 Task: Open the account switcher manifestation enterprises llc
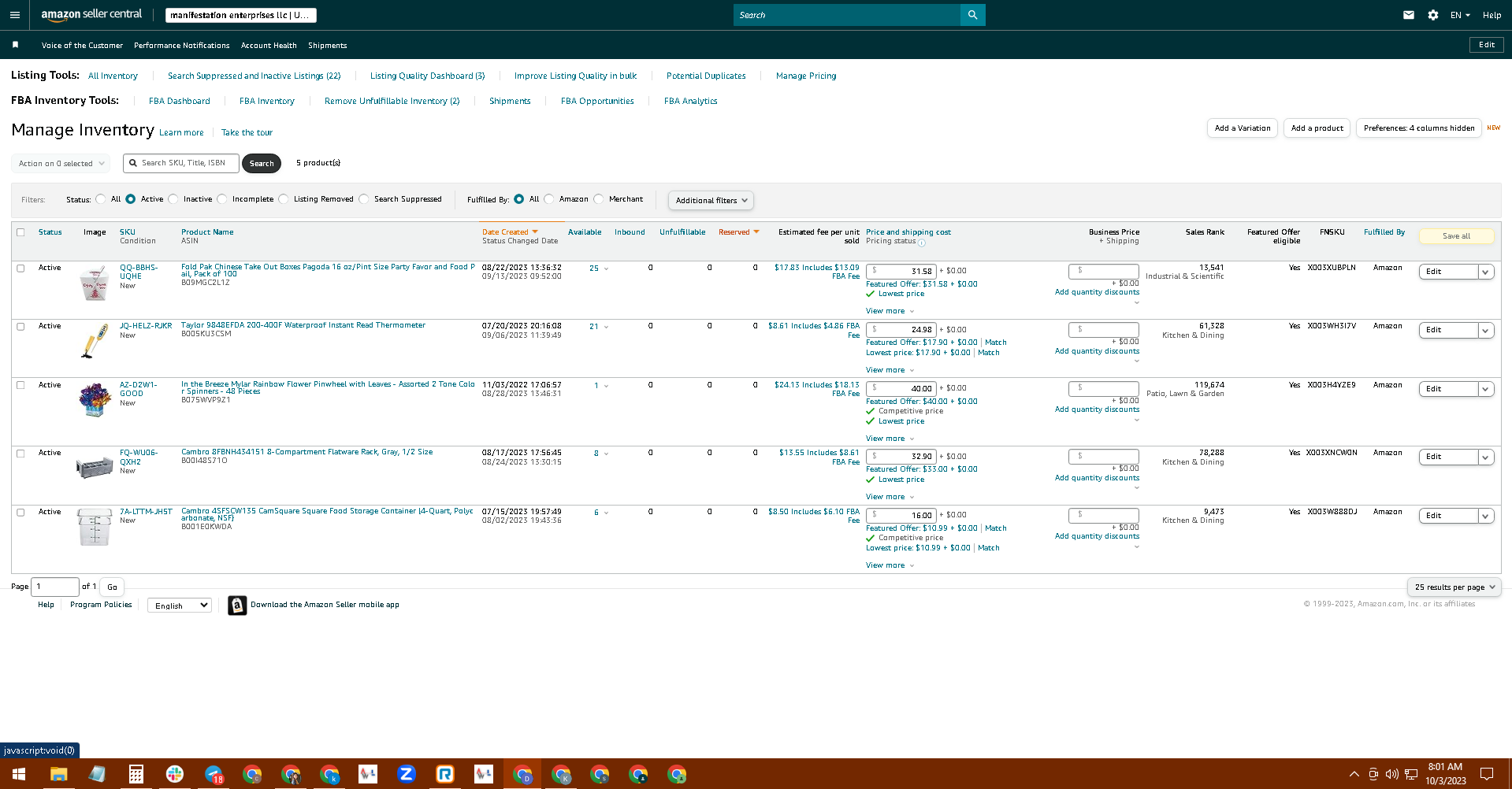pyautogui.click(x=241, y=15)
